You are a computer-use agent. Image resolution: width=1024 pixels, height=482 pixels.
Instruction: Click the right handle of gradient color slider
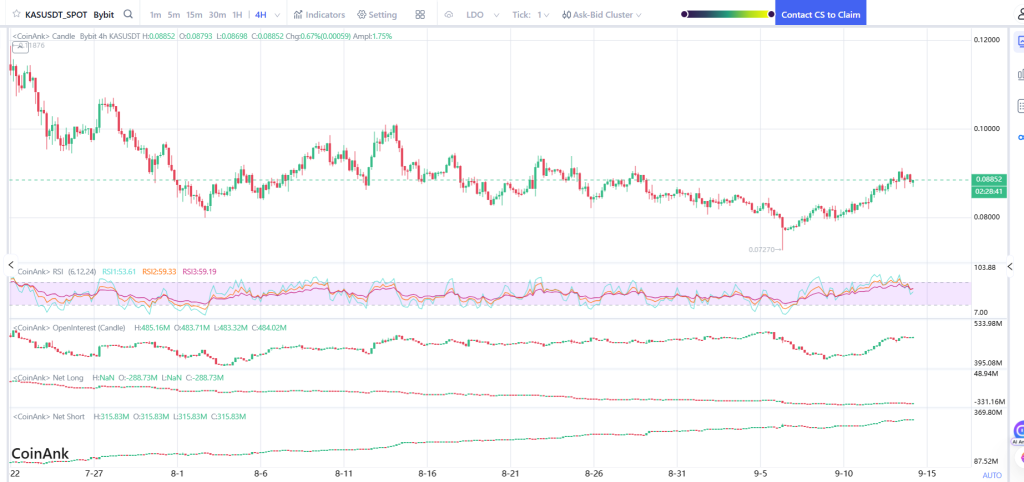click(770, 15)
